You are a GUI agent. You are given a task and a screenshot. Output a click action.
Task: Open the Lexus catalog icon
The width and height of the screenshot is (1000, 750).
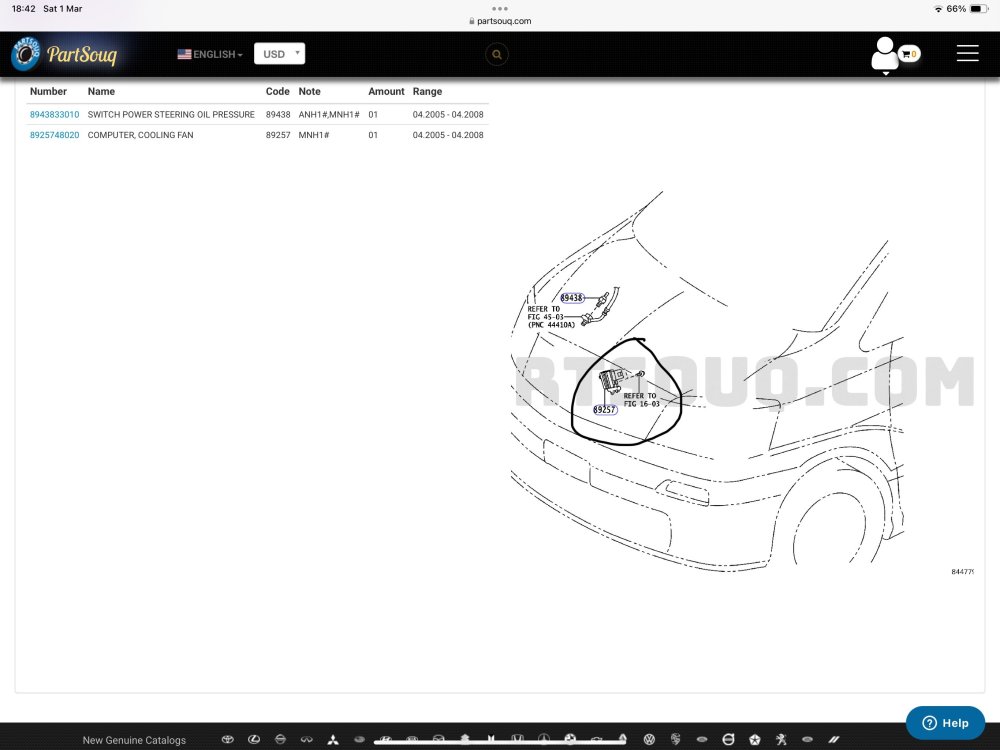point(254,740)
